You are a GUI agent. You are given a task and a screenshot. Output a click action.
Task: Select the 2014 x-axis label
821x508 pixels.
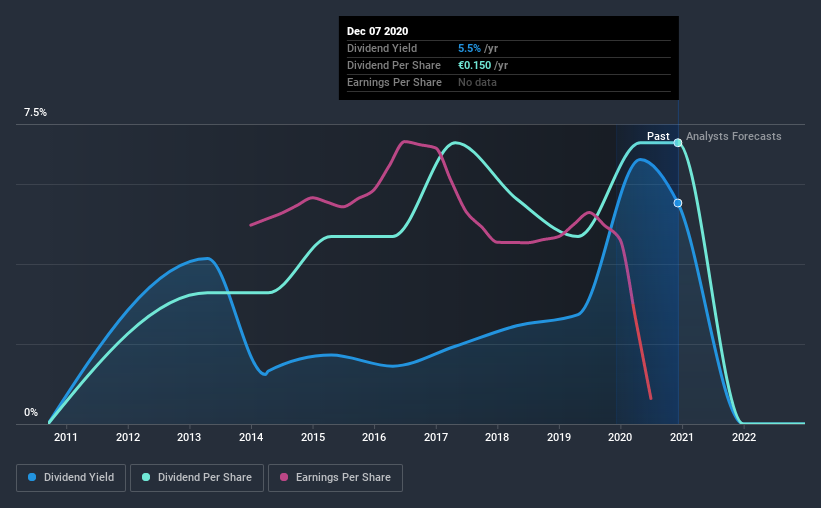(x=251, y=437)
